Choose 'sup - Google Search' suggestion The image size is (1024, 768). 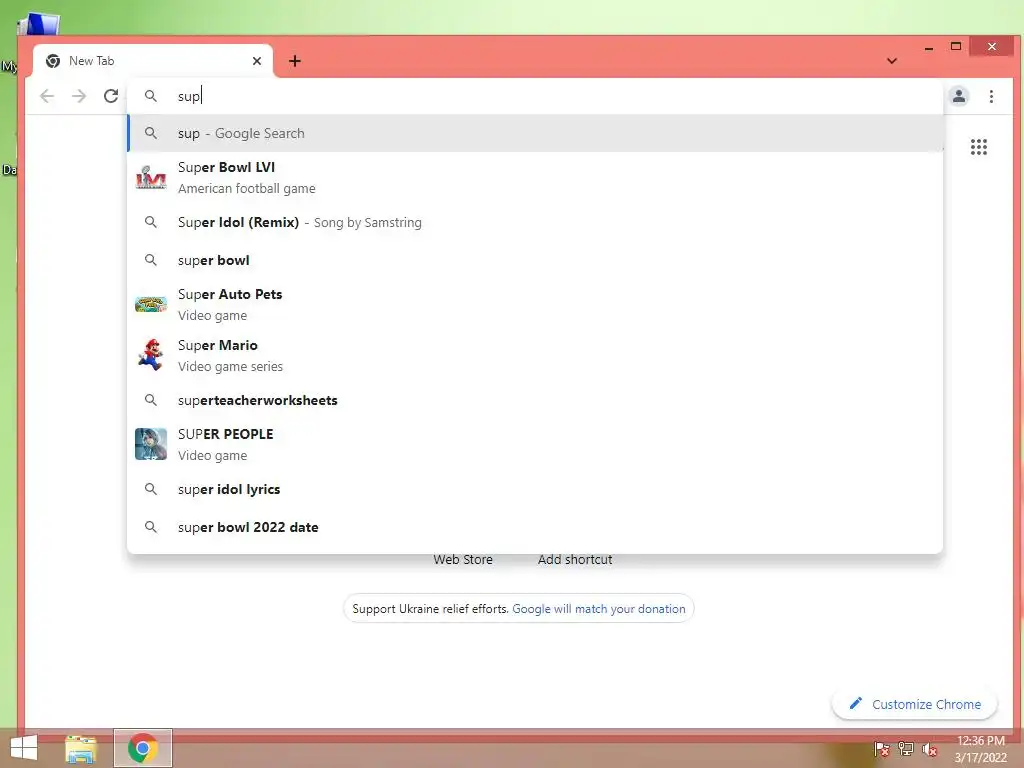(536, 133)
